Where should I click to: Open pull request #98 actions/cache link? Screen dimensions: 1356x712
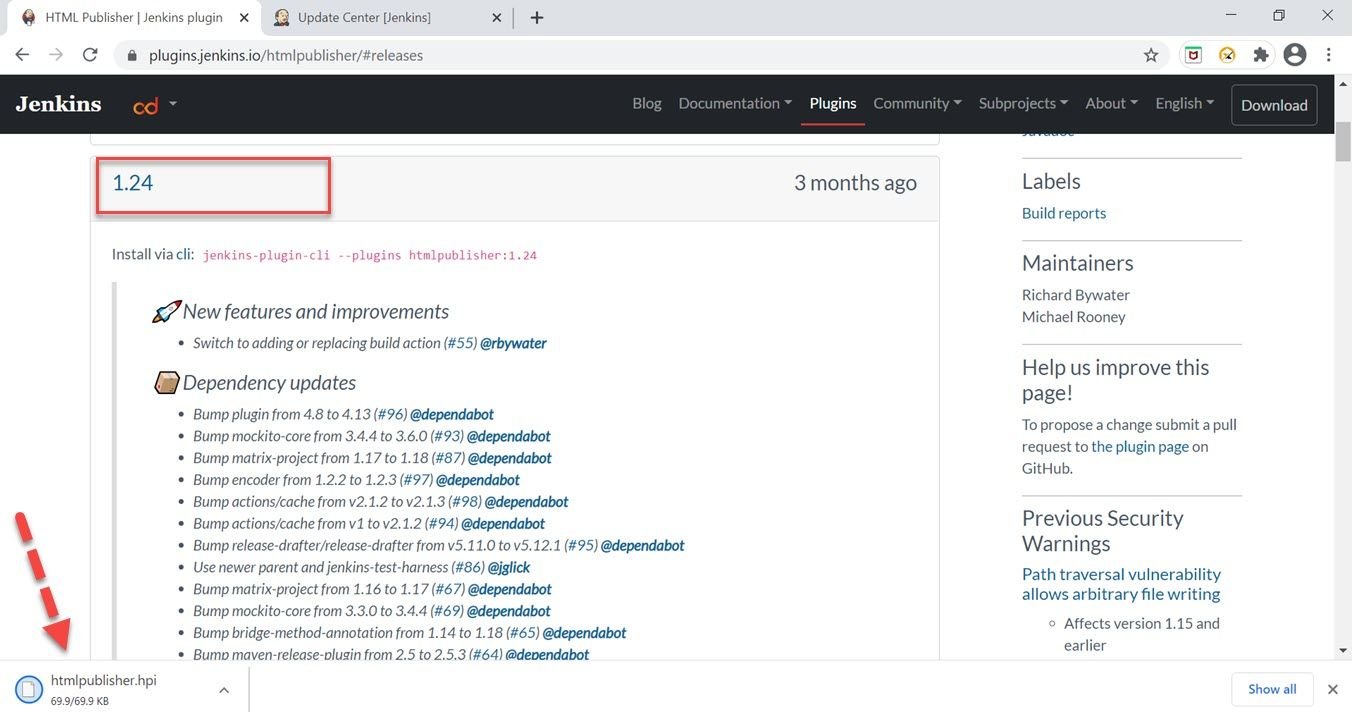point(465,502)
